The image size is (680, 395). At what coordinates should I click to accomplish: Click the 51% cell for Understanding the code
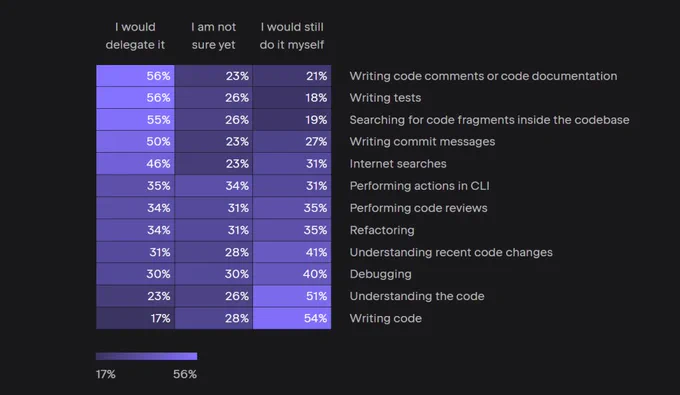click(x=292, y=296)
